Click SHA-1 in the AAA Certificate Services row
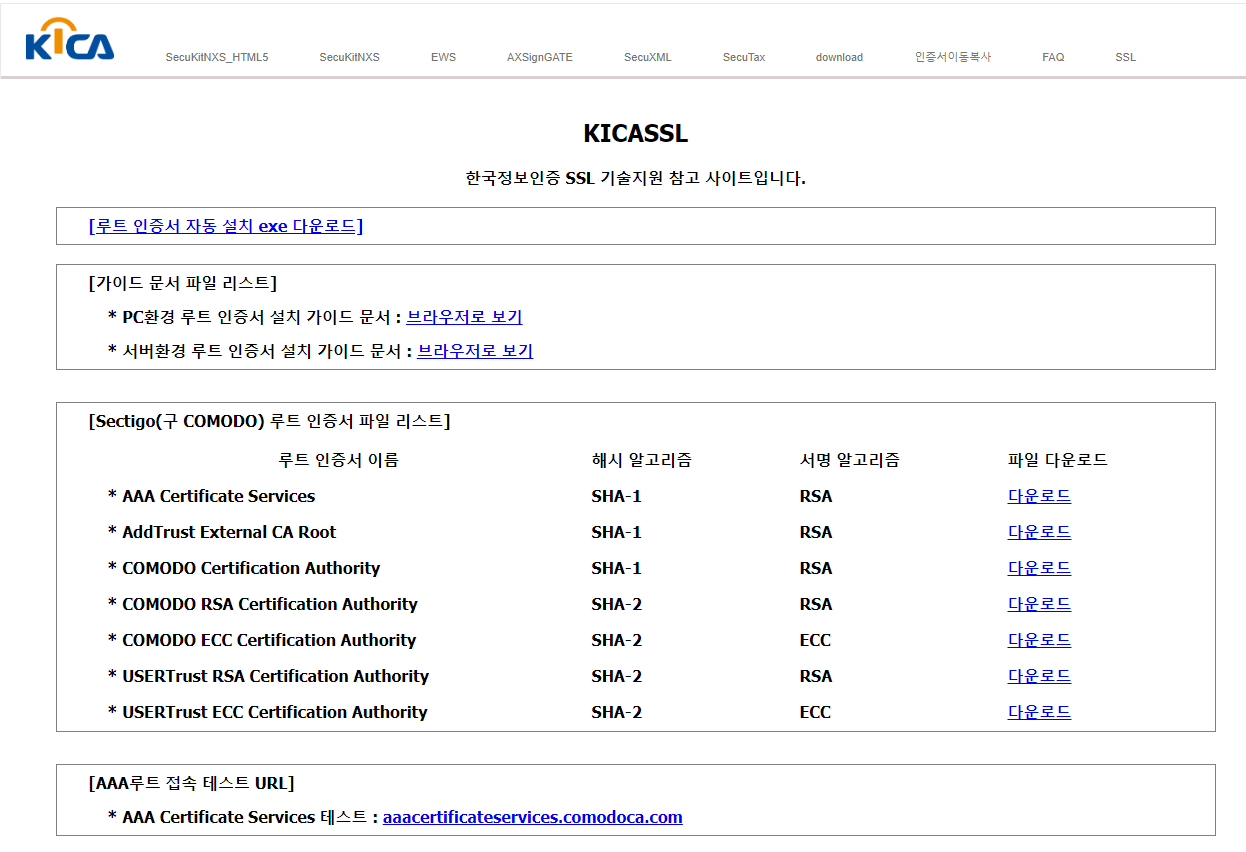 tap(616, 496)
